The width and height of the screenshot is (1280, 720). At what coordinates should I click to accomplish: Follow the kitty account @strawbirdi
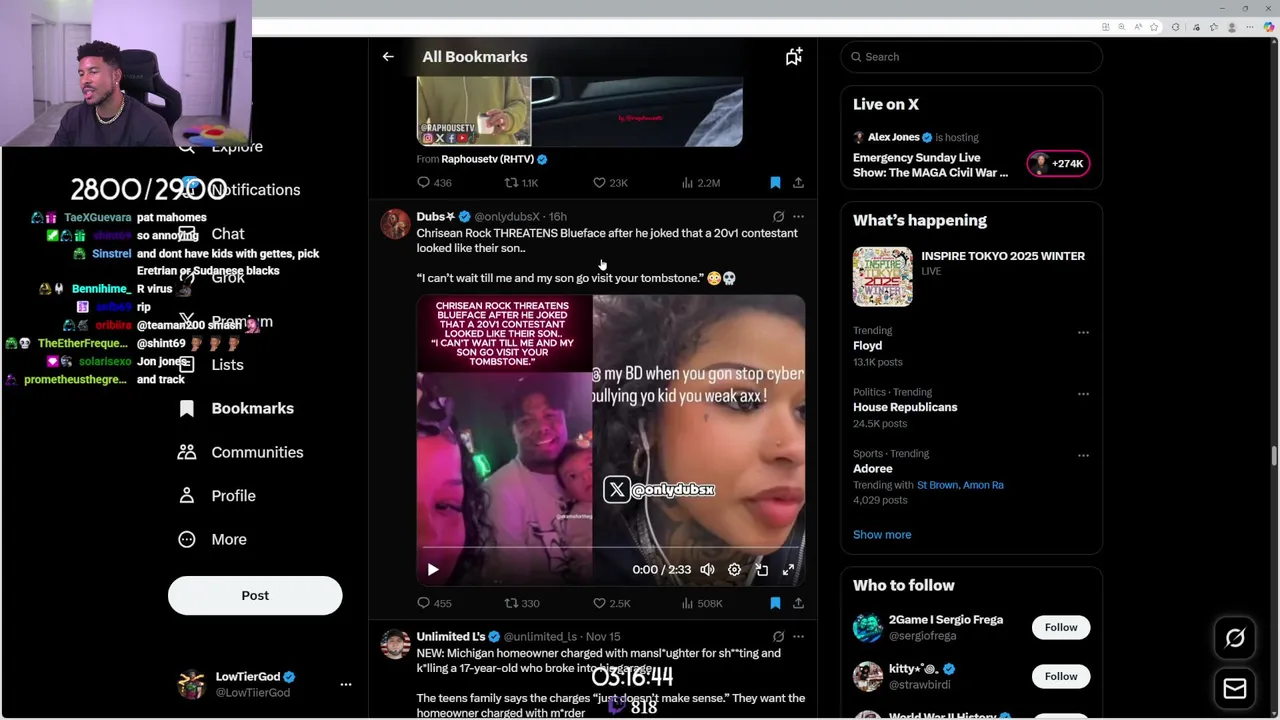click(1061, 676)
